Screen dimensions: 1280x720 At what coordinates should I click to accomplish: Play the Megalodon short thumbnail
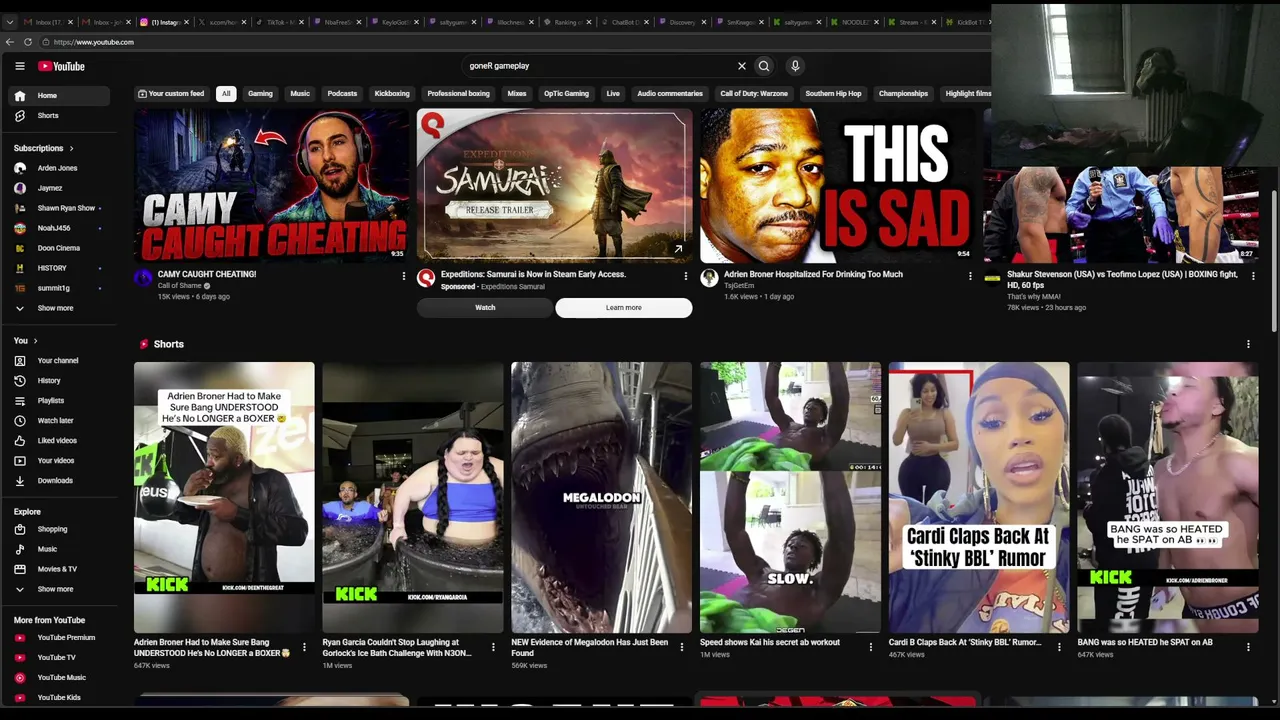coord(601,498)
